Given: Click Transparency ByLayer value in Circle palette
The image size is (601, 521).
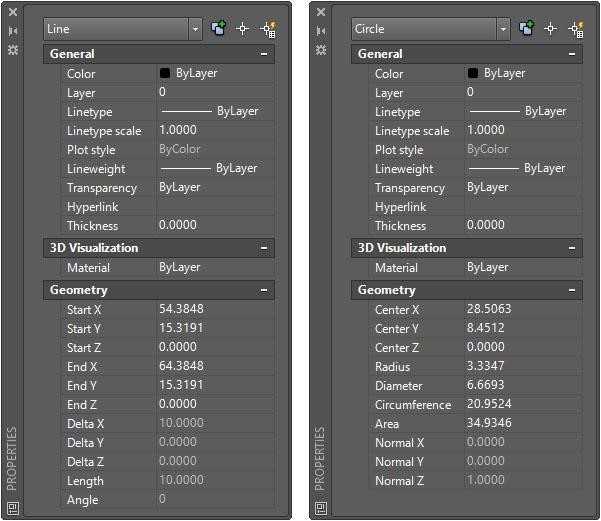Looking at the screenshot, I should (524, 187).
